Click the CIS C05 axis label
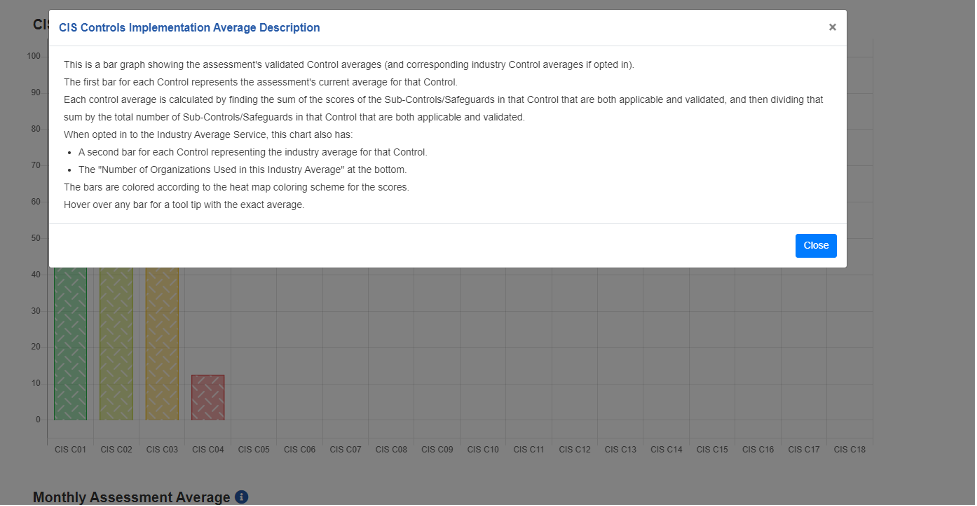The height and width of the screenshot is (506, 977). click(254, 450)
